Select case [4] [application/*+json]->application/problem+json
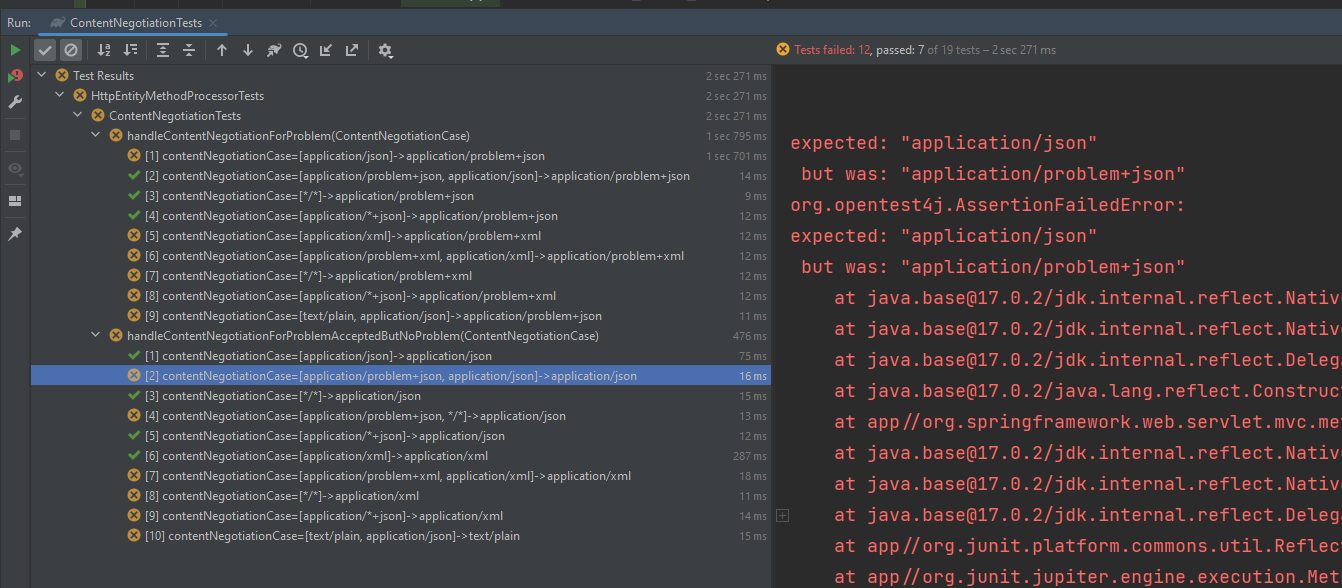The width and height of the screenshot is (1342, 588). [x=401, y=216]
